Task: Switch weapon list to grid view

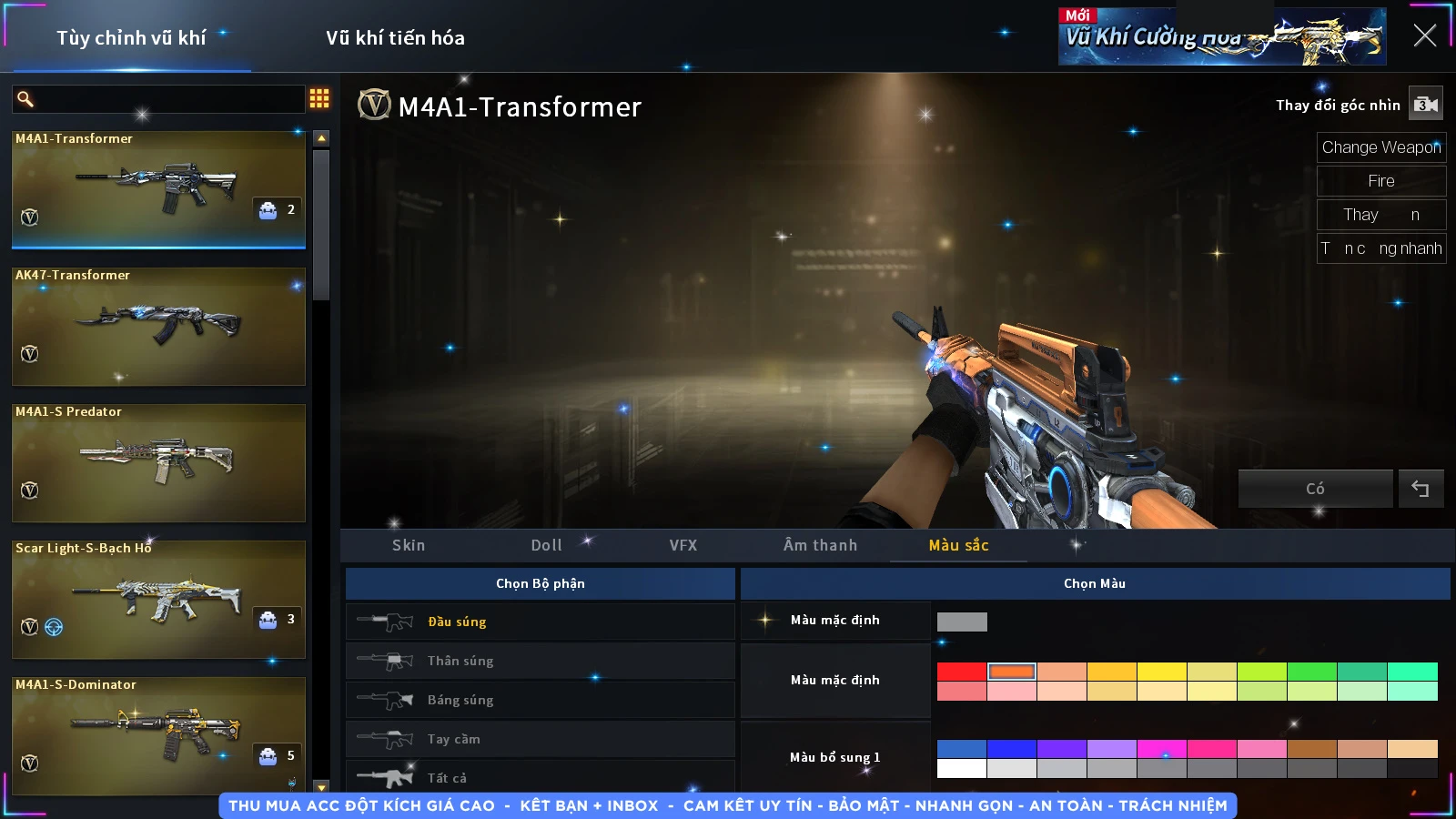Action: coord(319,98)
